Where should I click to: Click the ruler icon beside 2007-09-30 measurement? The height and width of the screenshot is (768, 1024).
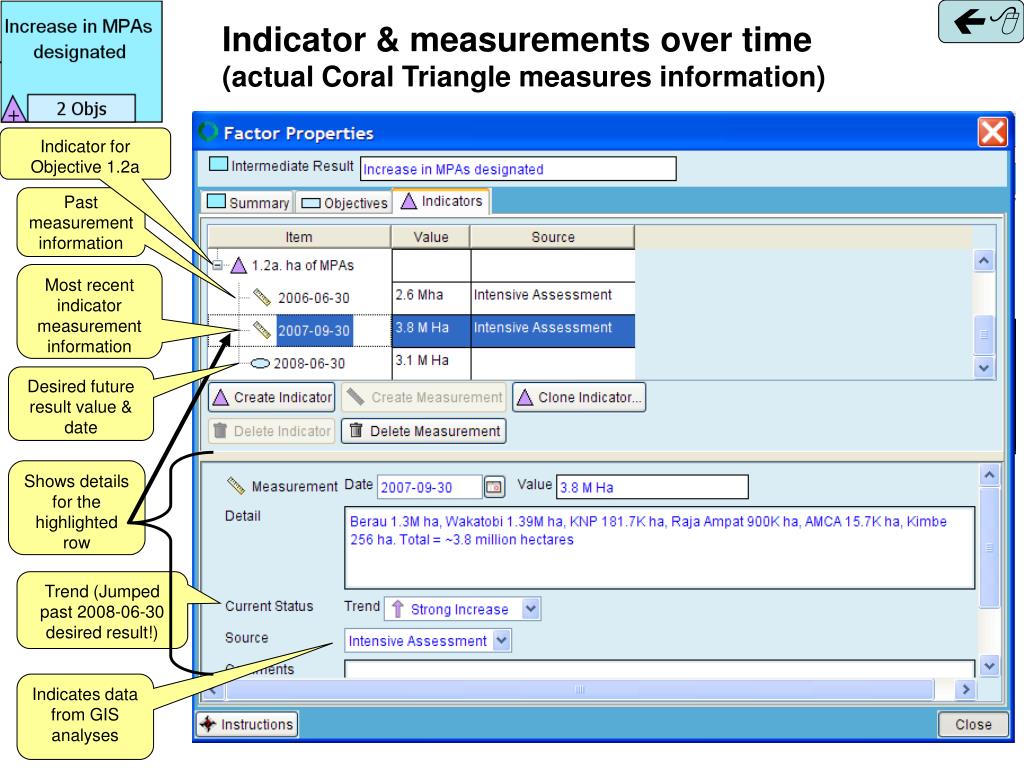coord(261,330)
